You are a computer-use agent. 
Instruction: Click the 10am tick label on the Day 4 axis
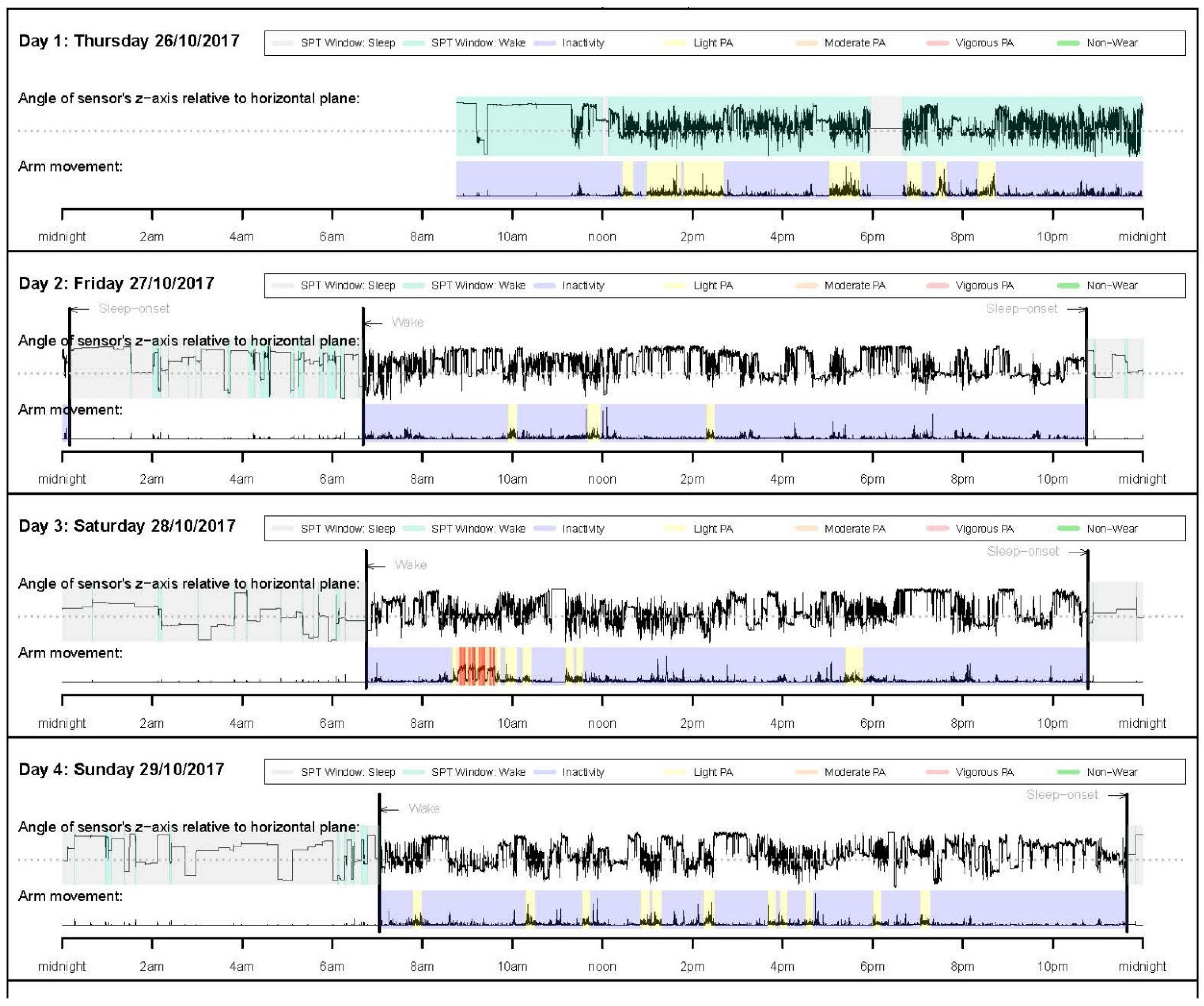(512, 966)
